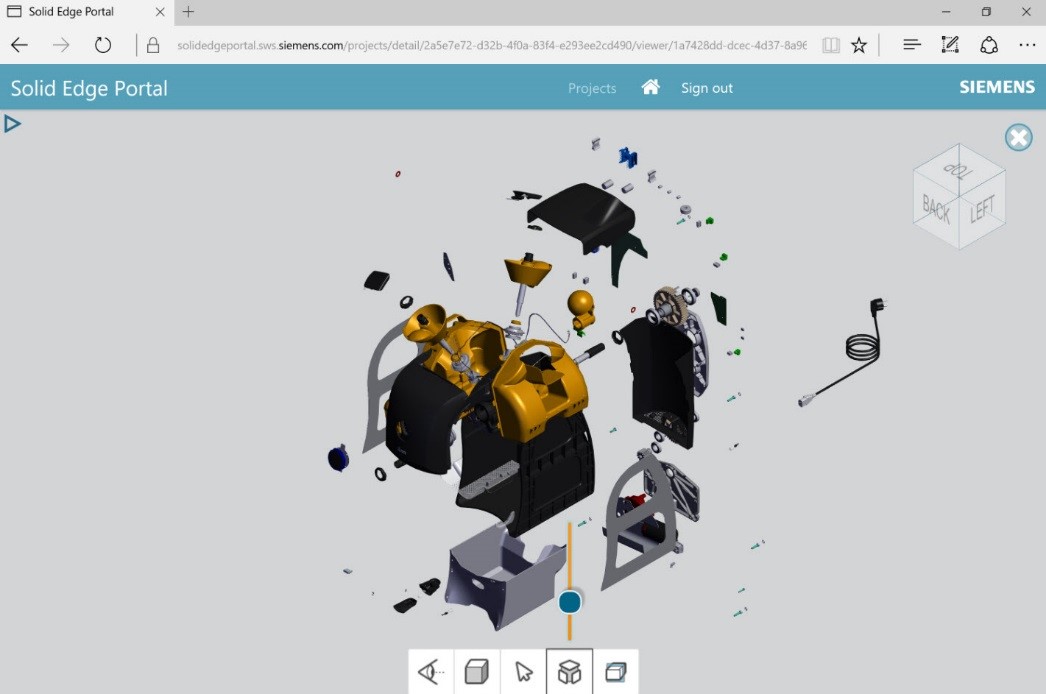Click the Sign out link
The width and height of the screenshot is (1046, 694).
(707, 88)
